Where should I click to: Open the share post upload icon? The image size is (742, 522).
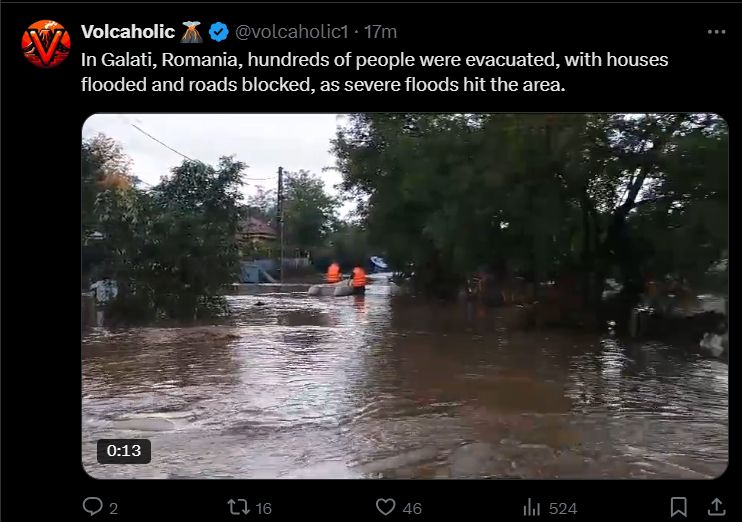coord(716,507)
